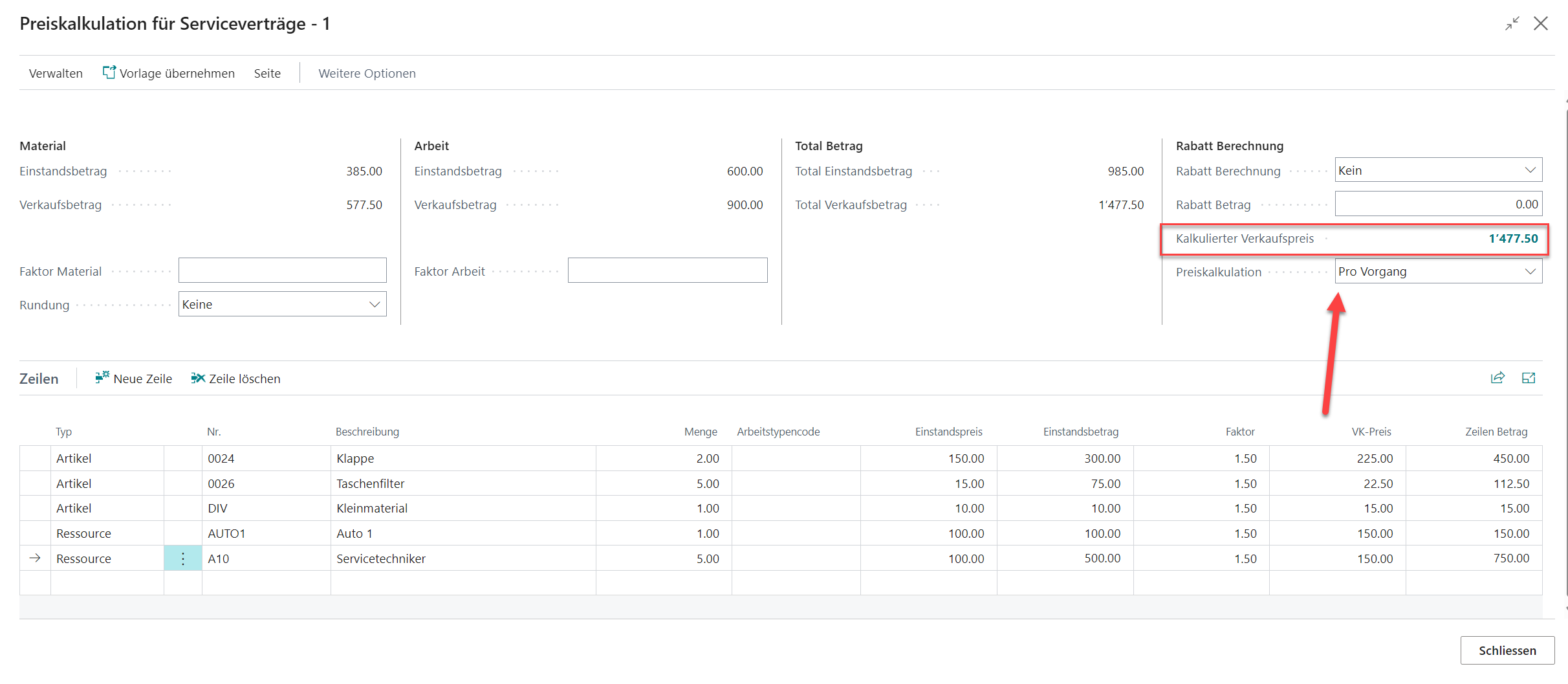Click Menge 2.00 in Klappe row
Screen dimensions: 1568x684
[x=664, y=458]
